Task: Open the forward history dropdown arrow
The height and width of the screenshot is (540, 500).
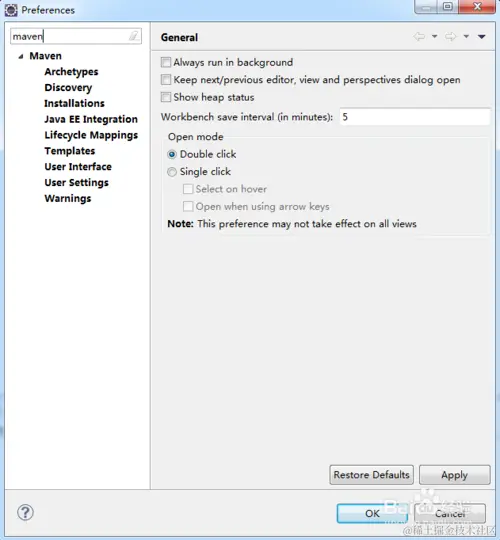Action: 466,36
